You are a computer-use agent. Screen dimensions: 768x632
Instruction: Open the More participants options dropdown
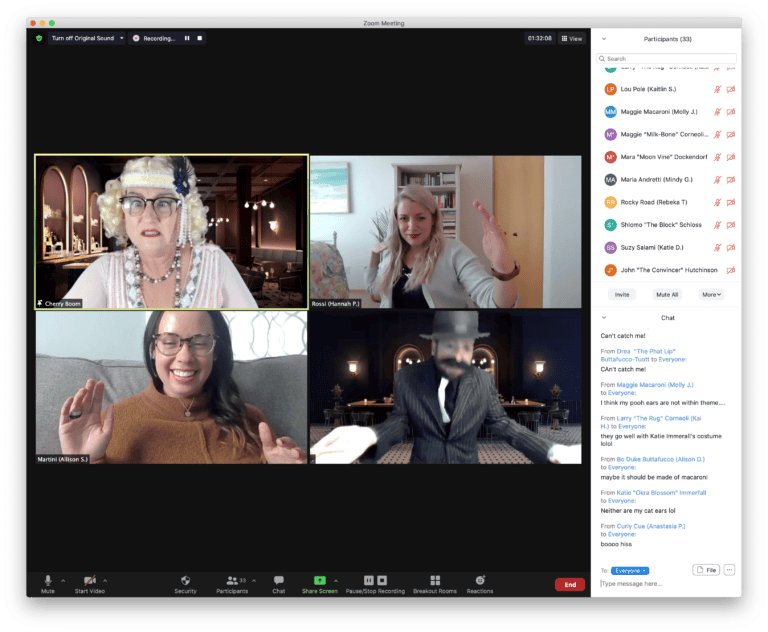(712, 294)
